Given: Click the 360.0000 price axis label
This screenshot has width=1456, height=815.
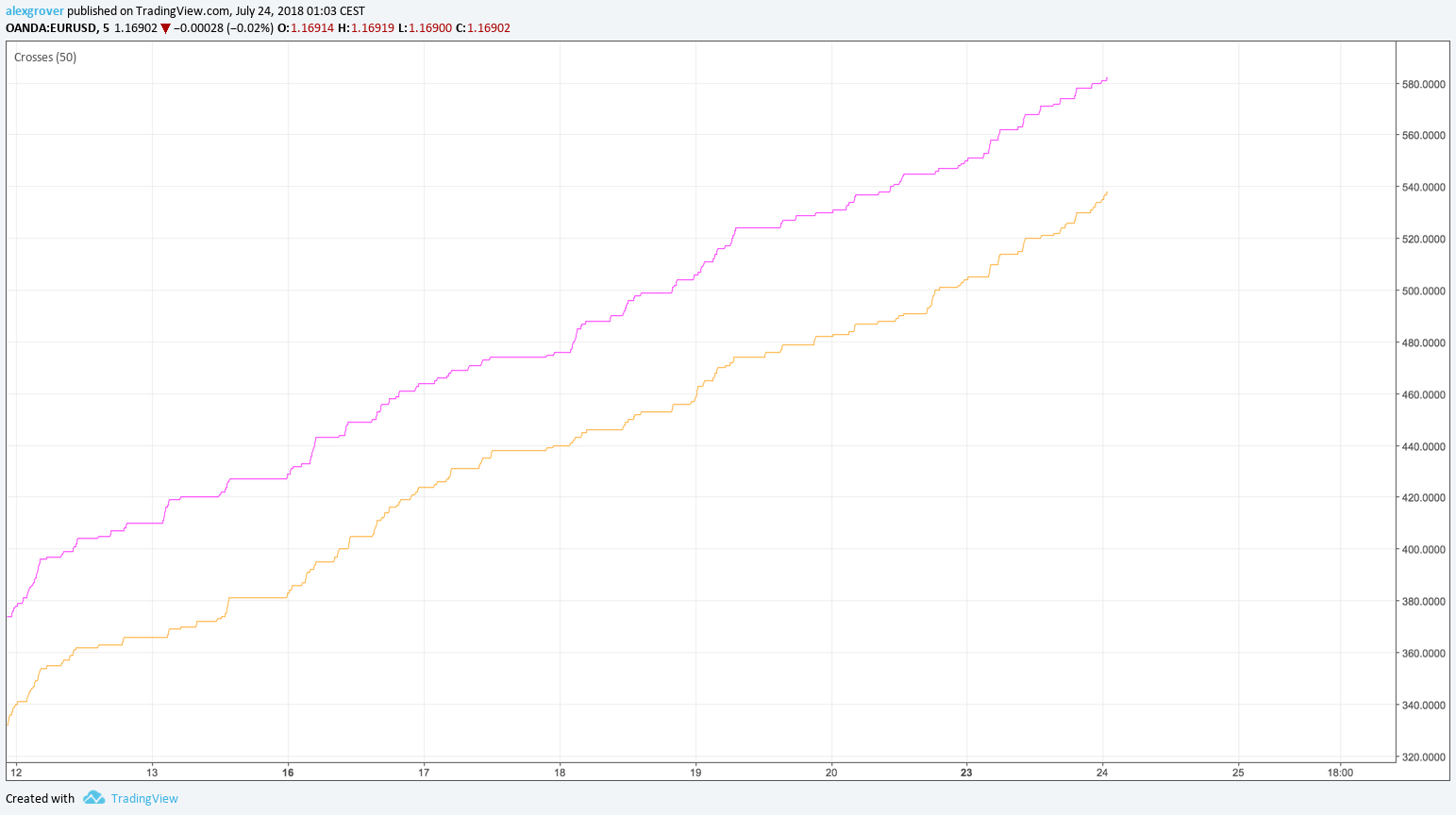Looking at the screenshot, I should (x=1424, y=654).
